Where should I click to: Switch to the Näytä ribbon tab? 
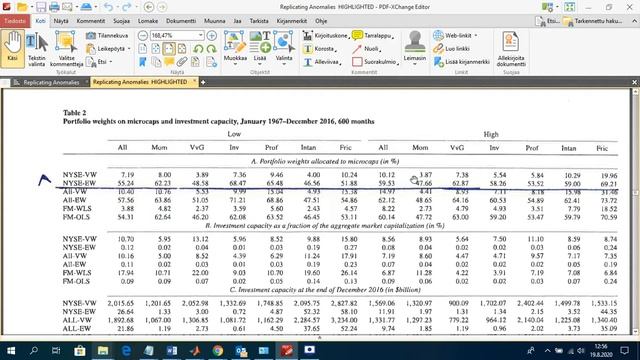61,21
